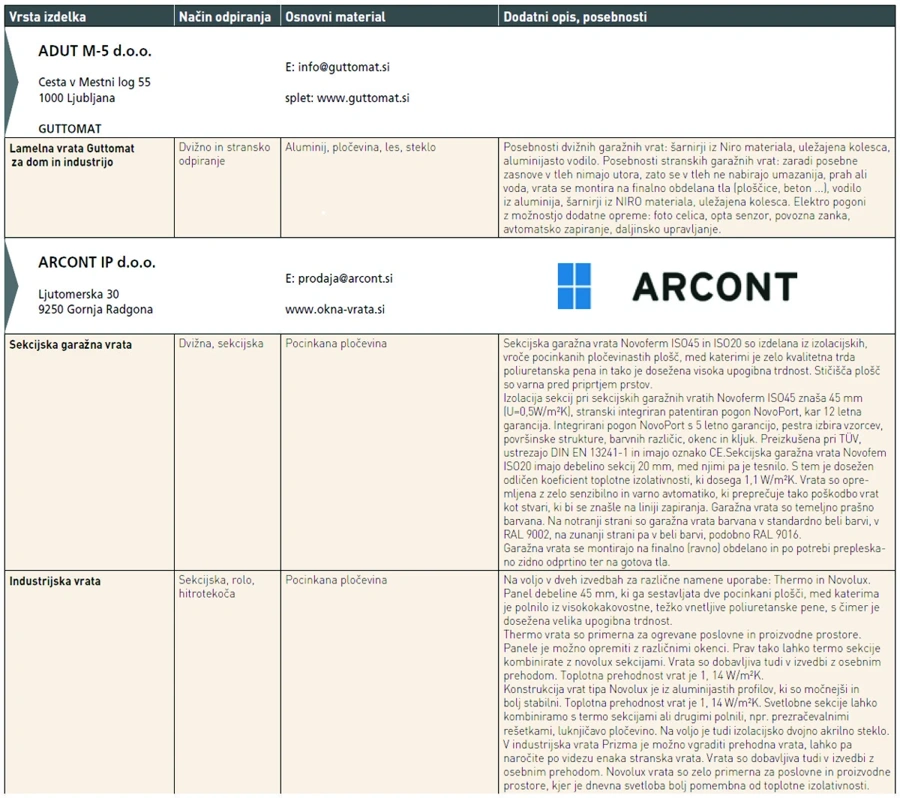This screenshot has width=900, height=798.
Task: Click the line starting 'V industrijska vrata Prizma'
Action: click(677, 745)
